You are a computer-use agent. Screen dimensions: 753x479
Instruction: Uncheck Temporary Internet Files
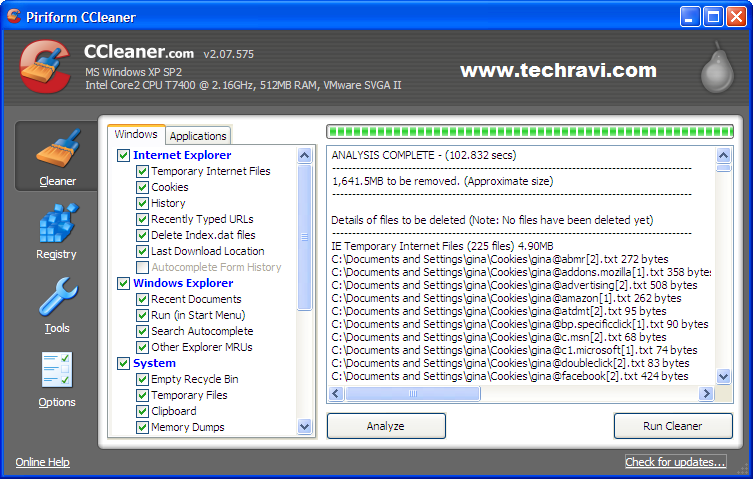[x=142, y=172]
